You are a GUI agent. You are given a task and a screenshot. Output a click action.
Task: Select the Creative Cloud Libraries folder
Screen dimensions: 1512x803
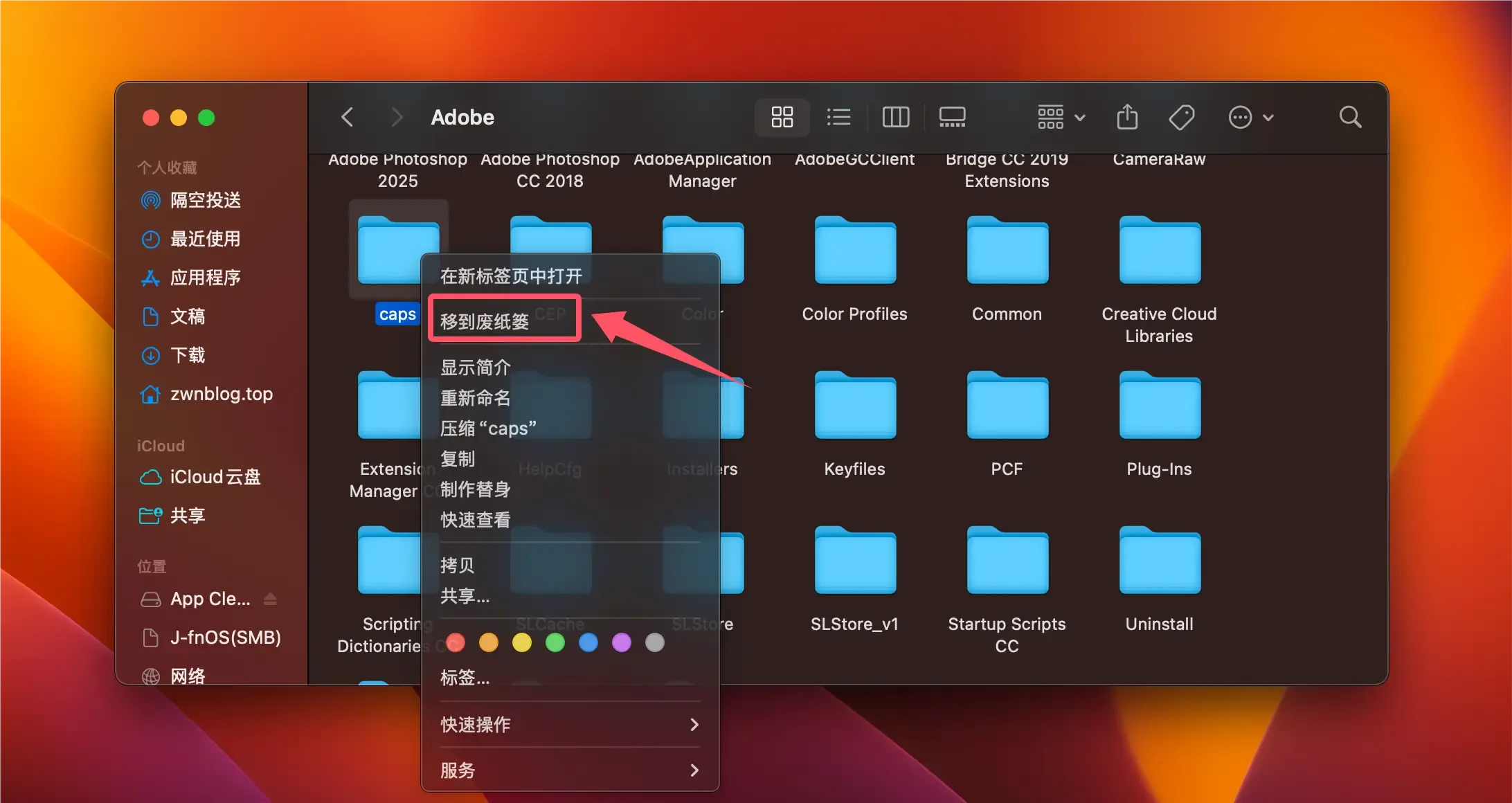tap(1160, 251)
